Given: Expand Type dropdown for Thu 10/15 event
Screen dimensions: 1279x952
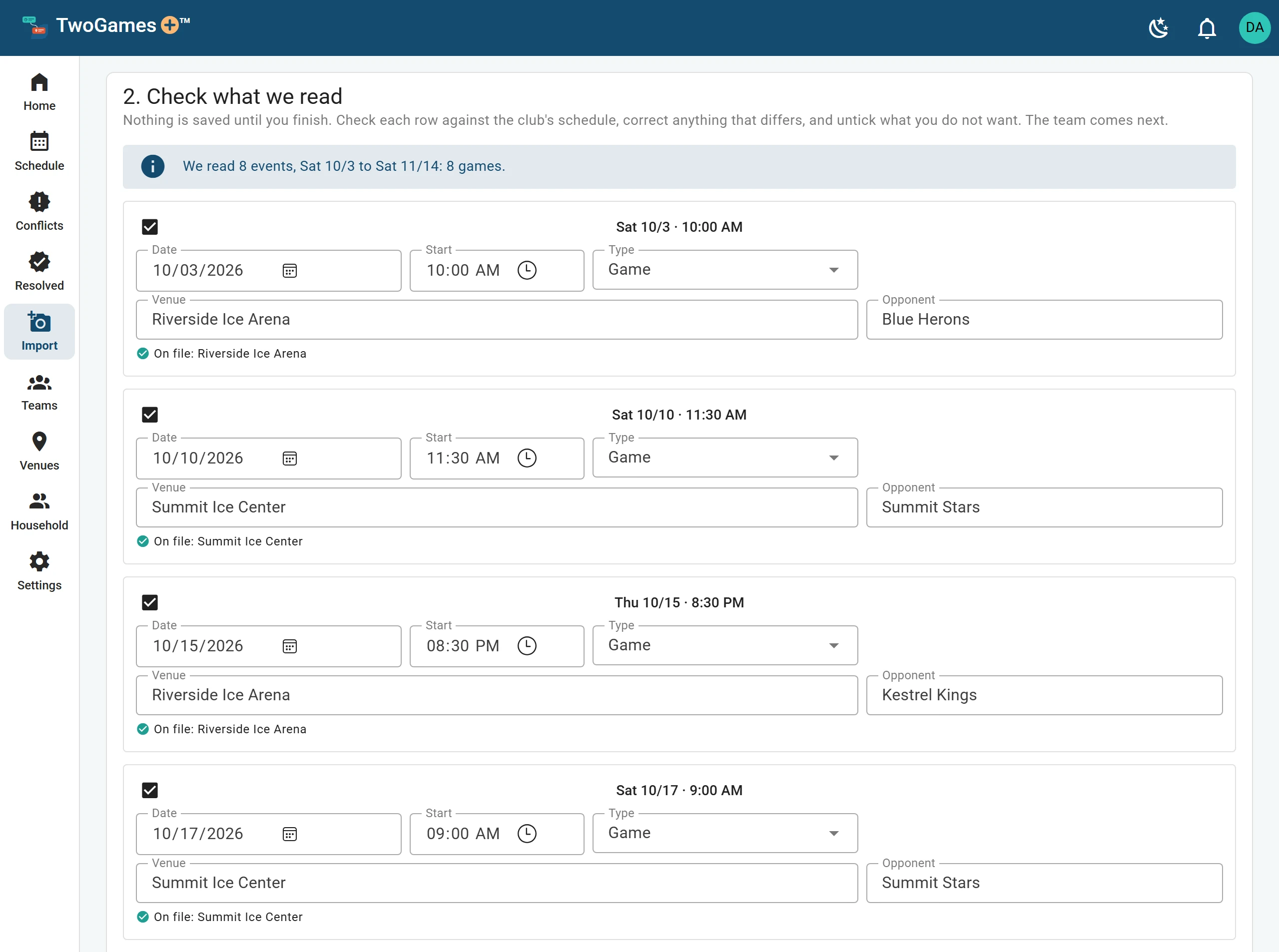Looking at the screenshot, I should pyautogui.click(x=725, y=645).
